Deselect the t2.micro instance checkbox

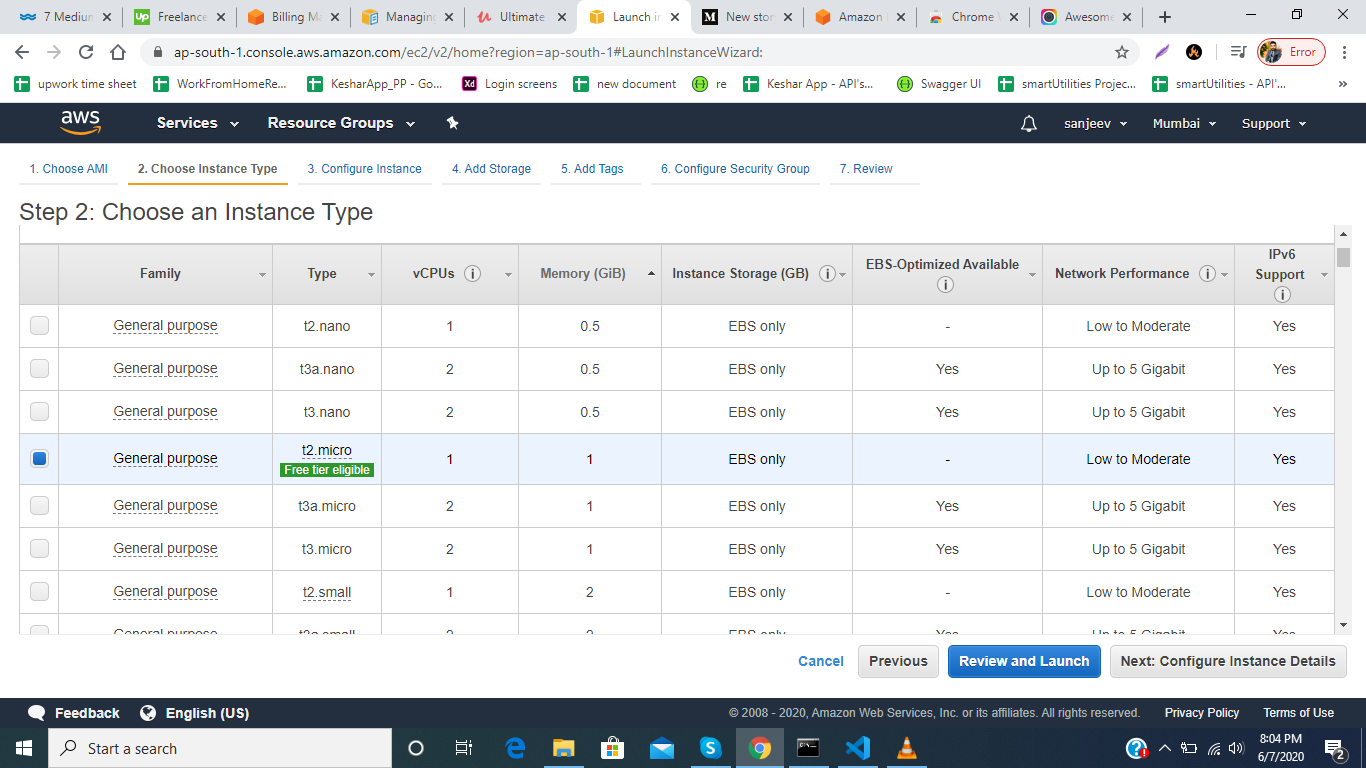point(38,458)
